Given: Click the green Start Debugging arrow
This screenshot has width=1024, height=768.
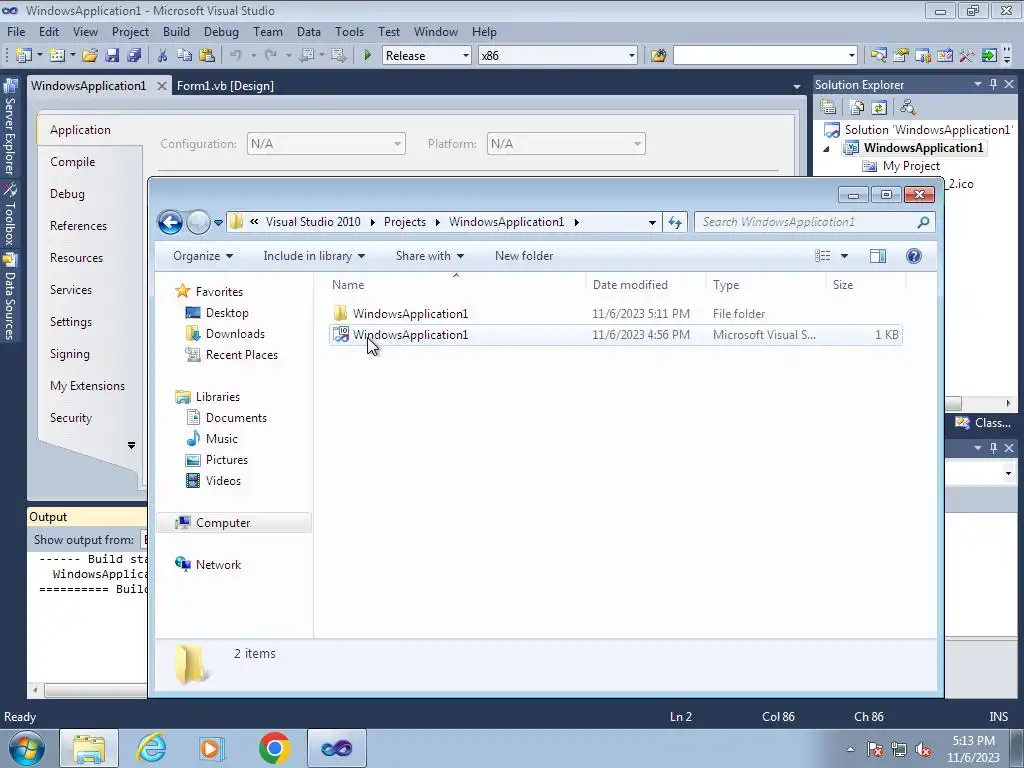Looking at the screenshot, I should coord(367,56).
